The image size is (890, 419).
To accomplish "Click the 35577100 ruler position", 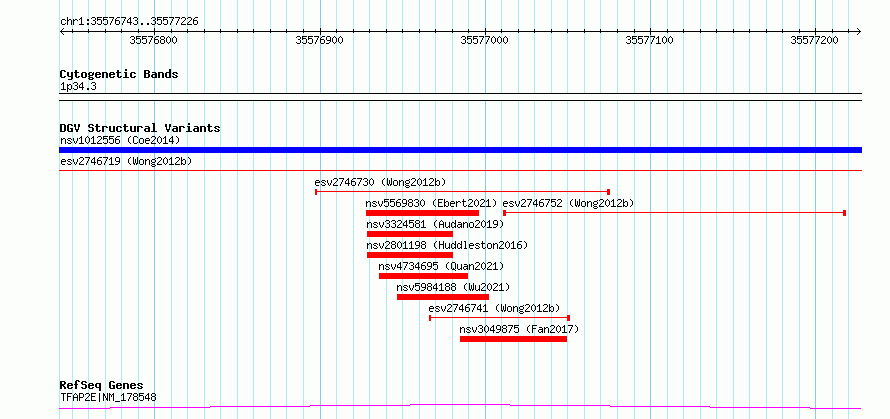I will 649,40.
